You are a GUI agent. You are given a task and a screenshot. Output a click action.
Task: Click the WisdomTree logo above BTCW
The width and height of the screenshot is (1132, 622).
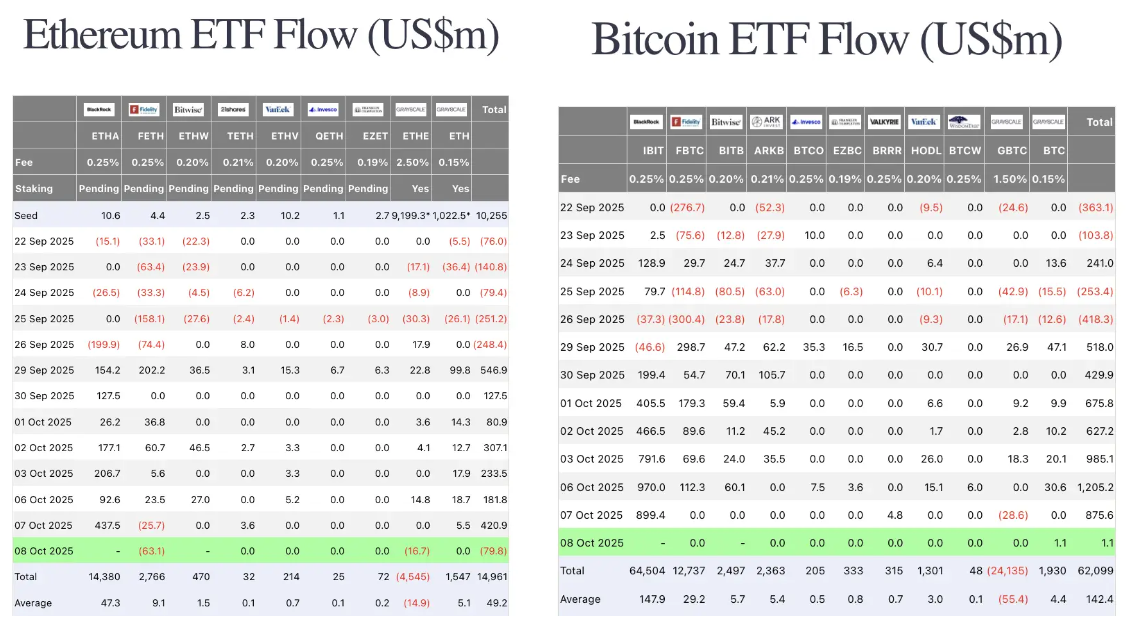(962, 122)
